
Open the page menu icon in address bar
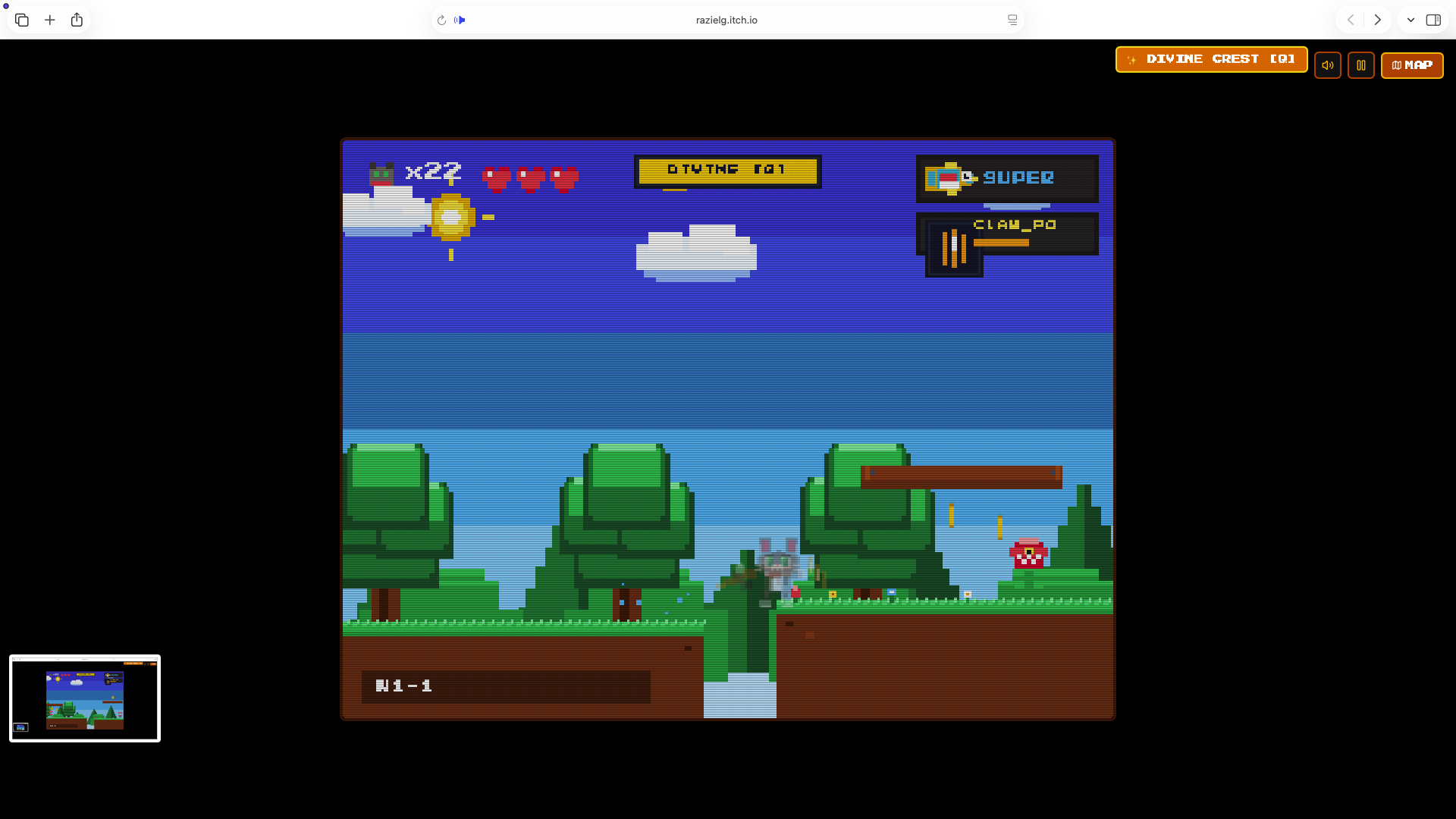tap(1012, 20)
